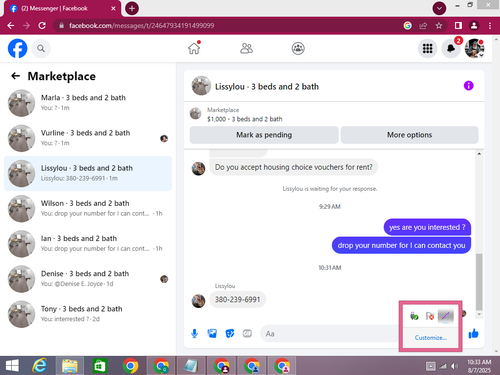Click the facebook.com address bar URL

click(142, 26)
